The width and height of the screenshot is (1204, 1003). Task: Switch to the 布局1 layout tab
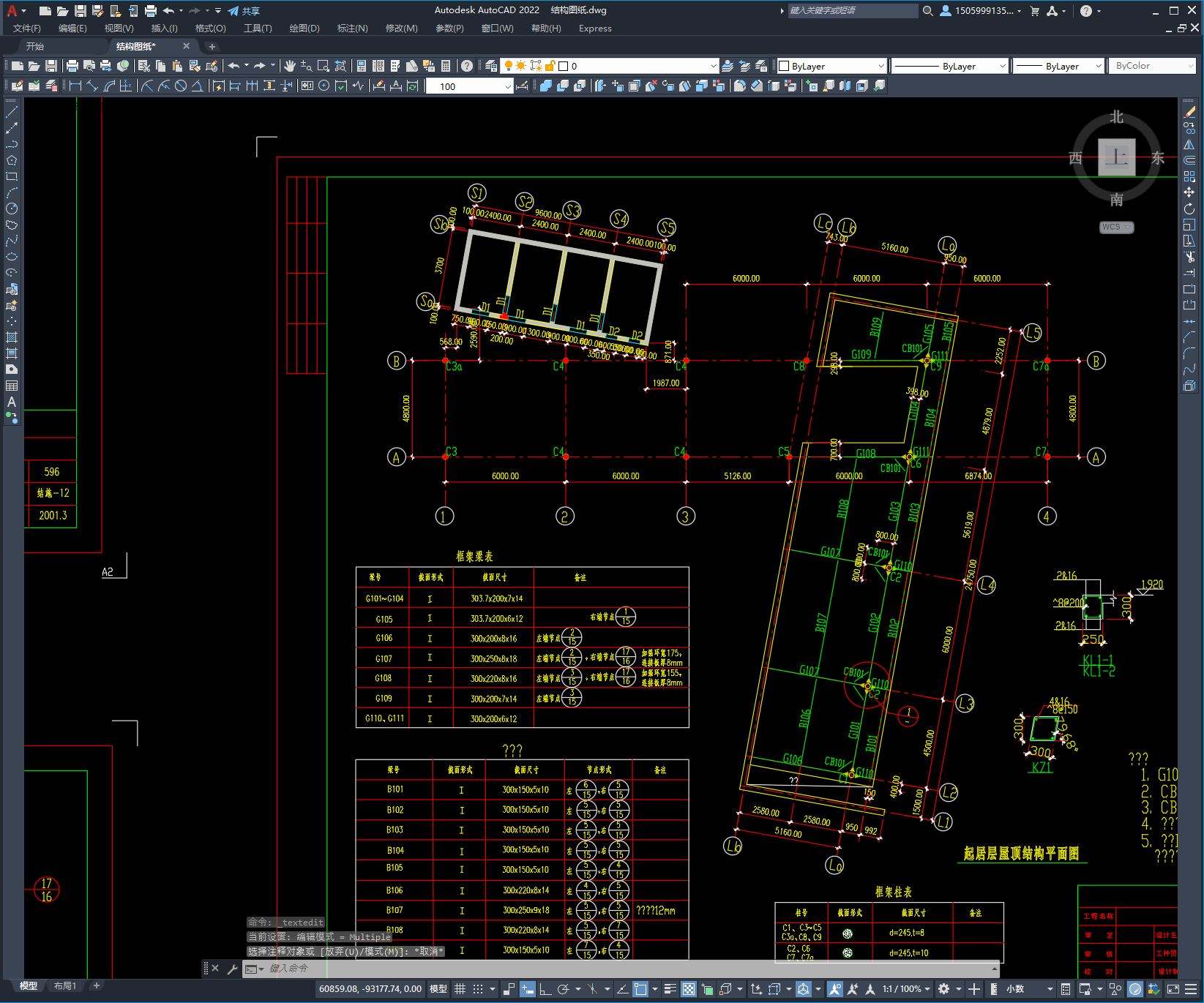(x=64, y=986)
